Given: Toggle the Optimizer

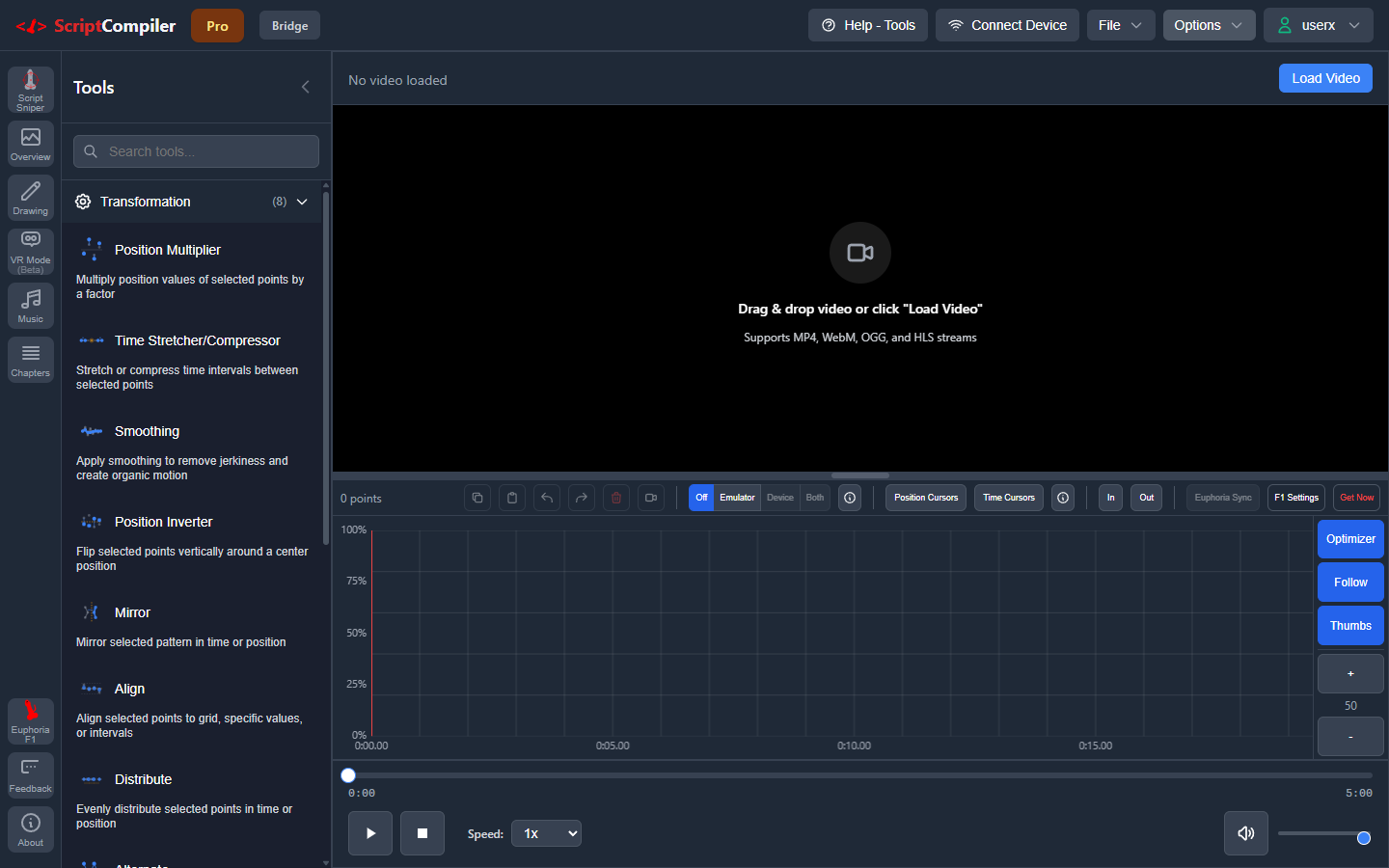Looking at the screenshot, I should point(1350,539).
